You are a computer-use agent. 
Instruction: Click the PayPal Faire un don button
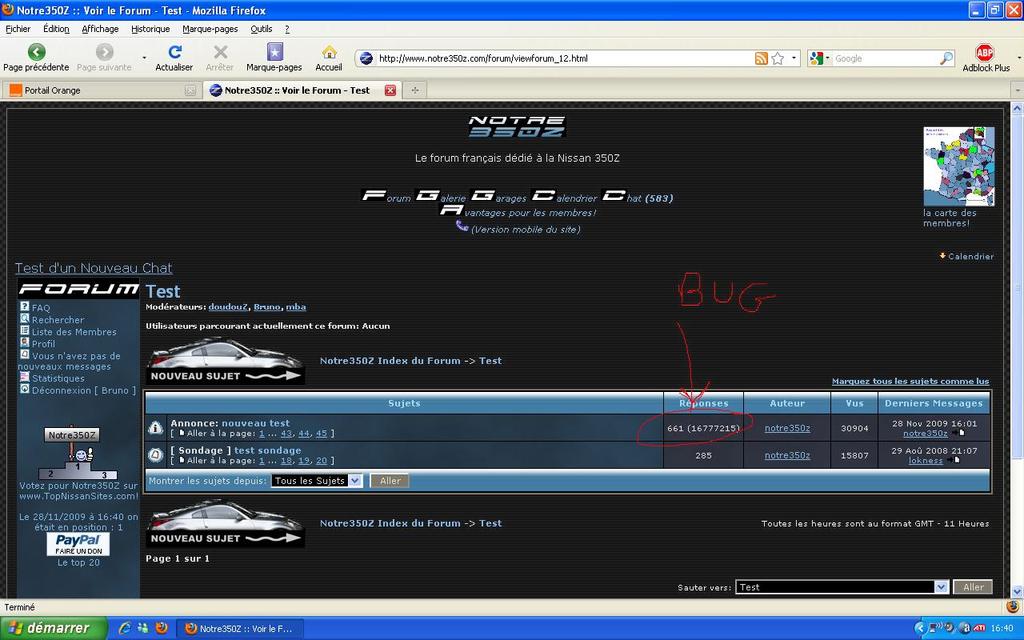[78, 544]
